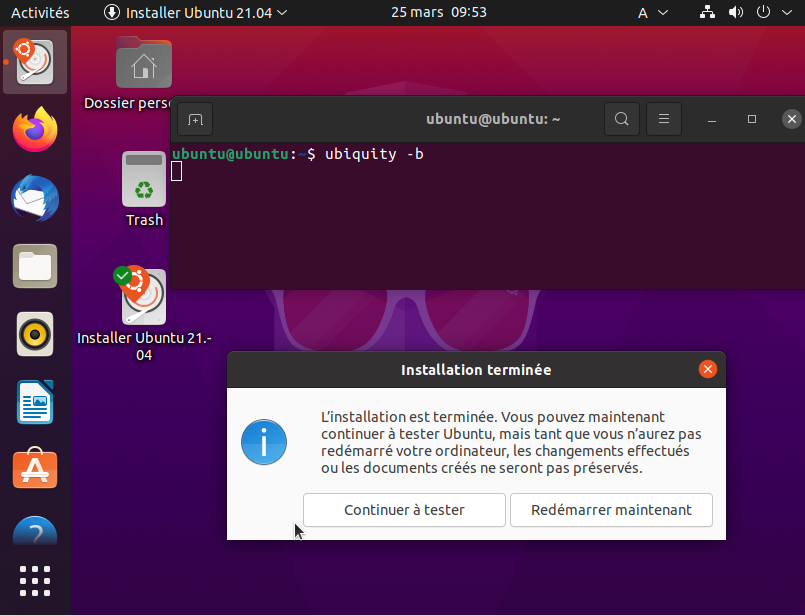The height and width of the screenshot is (616, 805).
Task: Close the Installation terminée dialog
Action: 707,369
